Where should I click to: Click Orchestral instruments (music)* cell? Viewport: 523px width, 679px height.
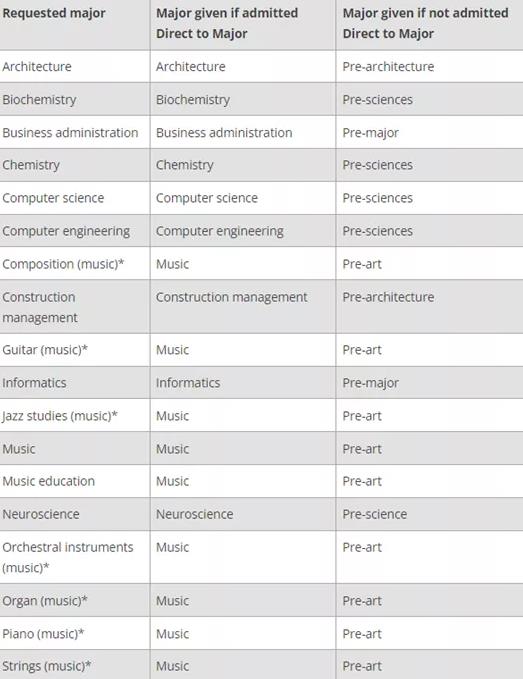pos(68,557)
